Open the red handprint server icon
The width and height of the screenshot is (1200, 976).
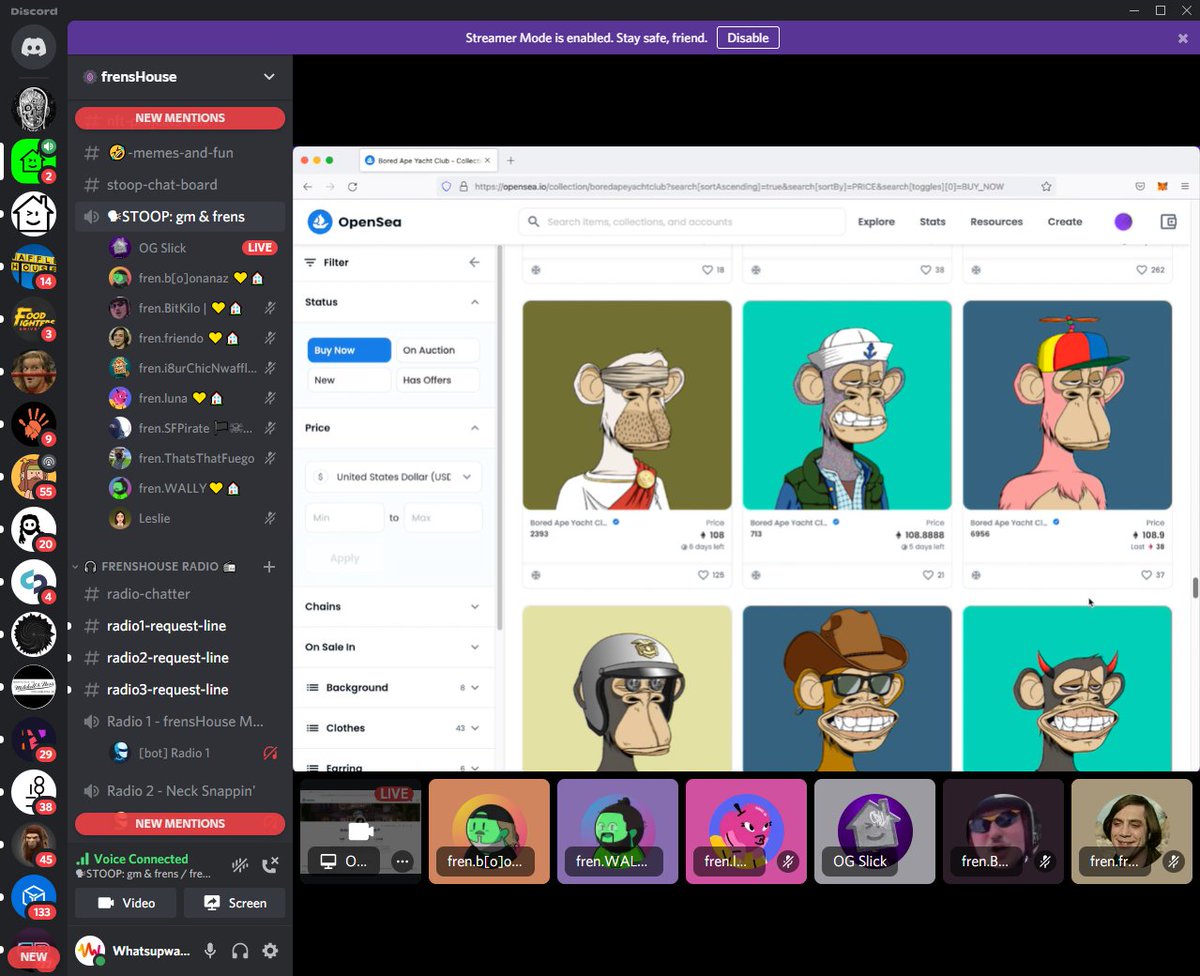(33, 424)
